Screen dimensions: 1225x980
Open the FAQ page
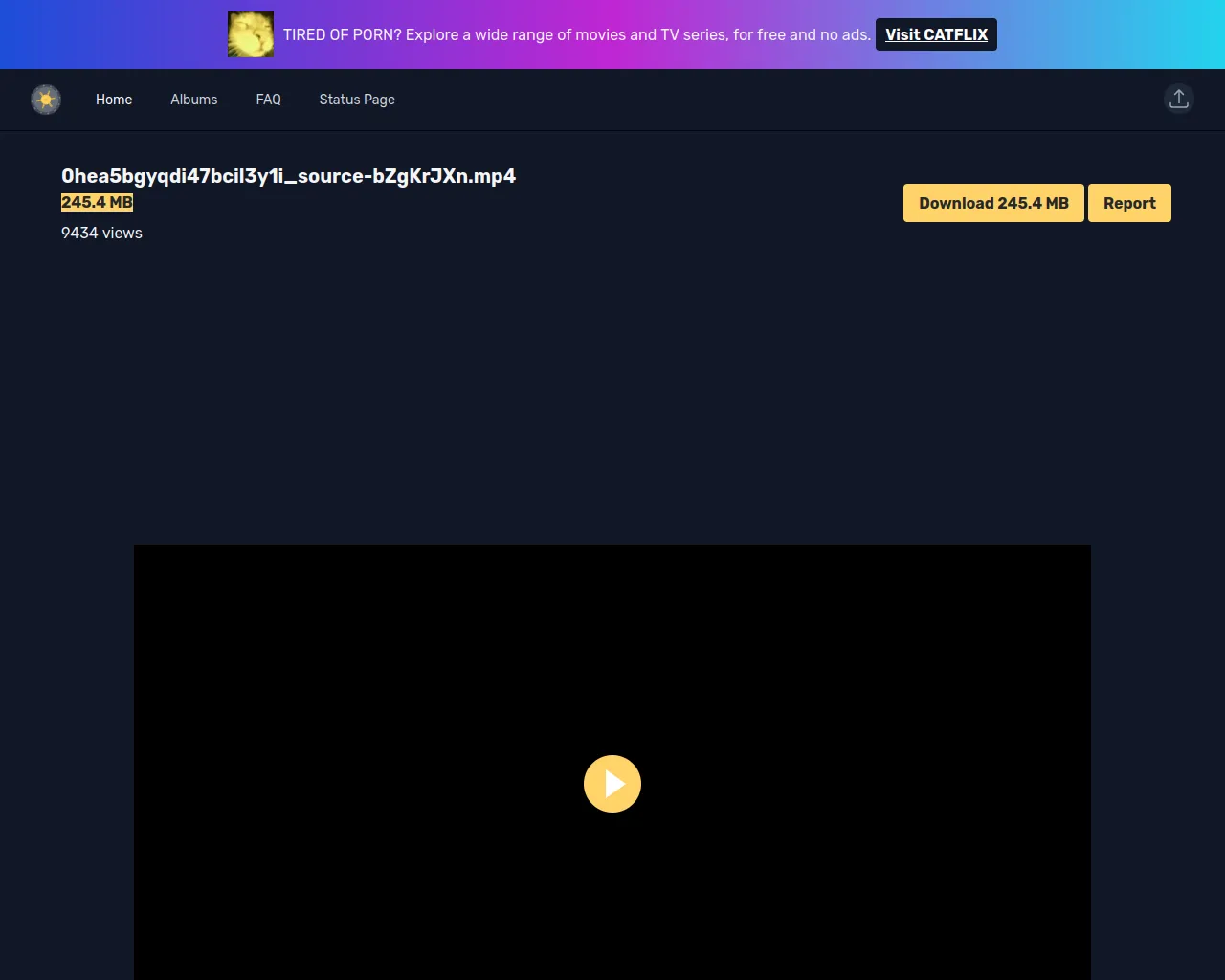click(269, 100)
